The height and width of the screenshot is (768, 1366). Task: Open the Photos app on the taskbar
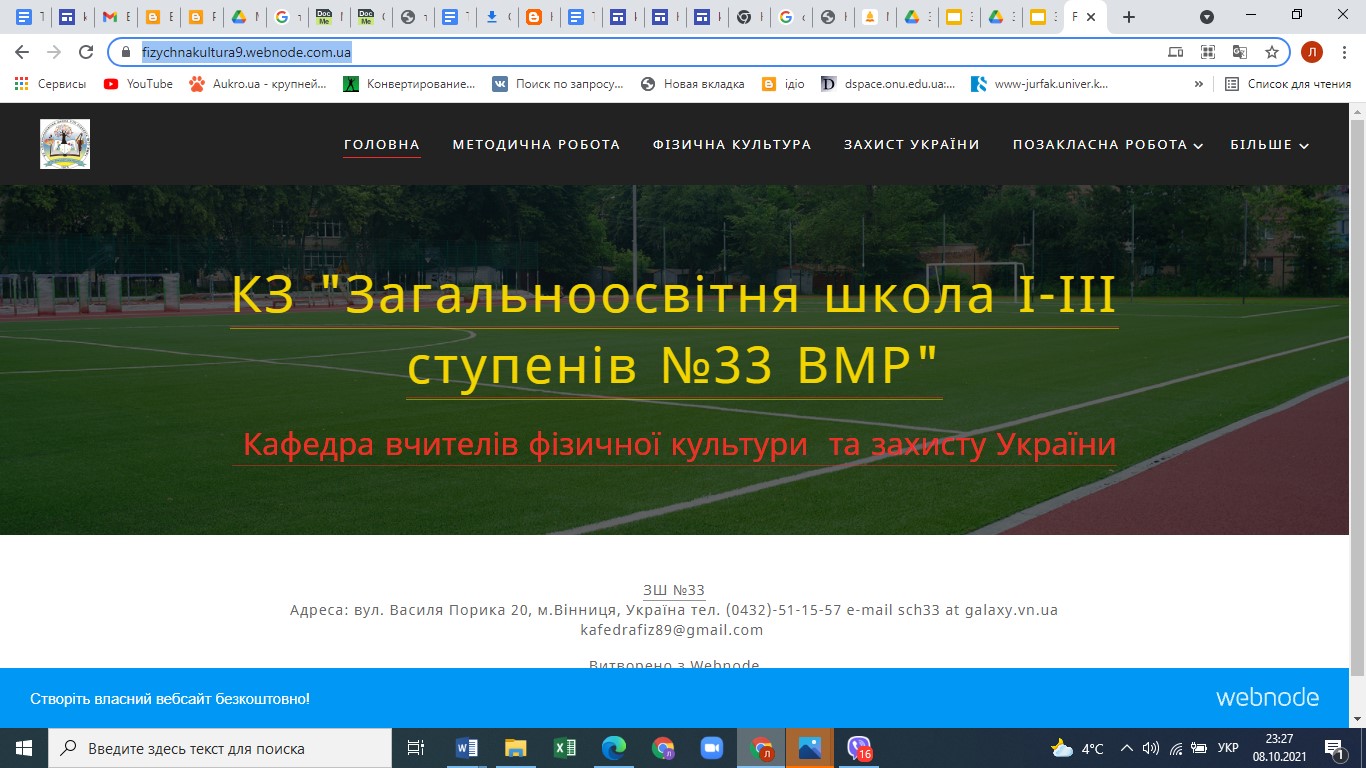[x=810, y=748]
